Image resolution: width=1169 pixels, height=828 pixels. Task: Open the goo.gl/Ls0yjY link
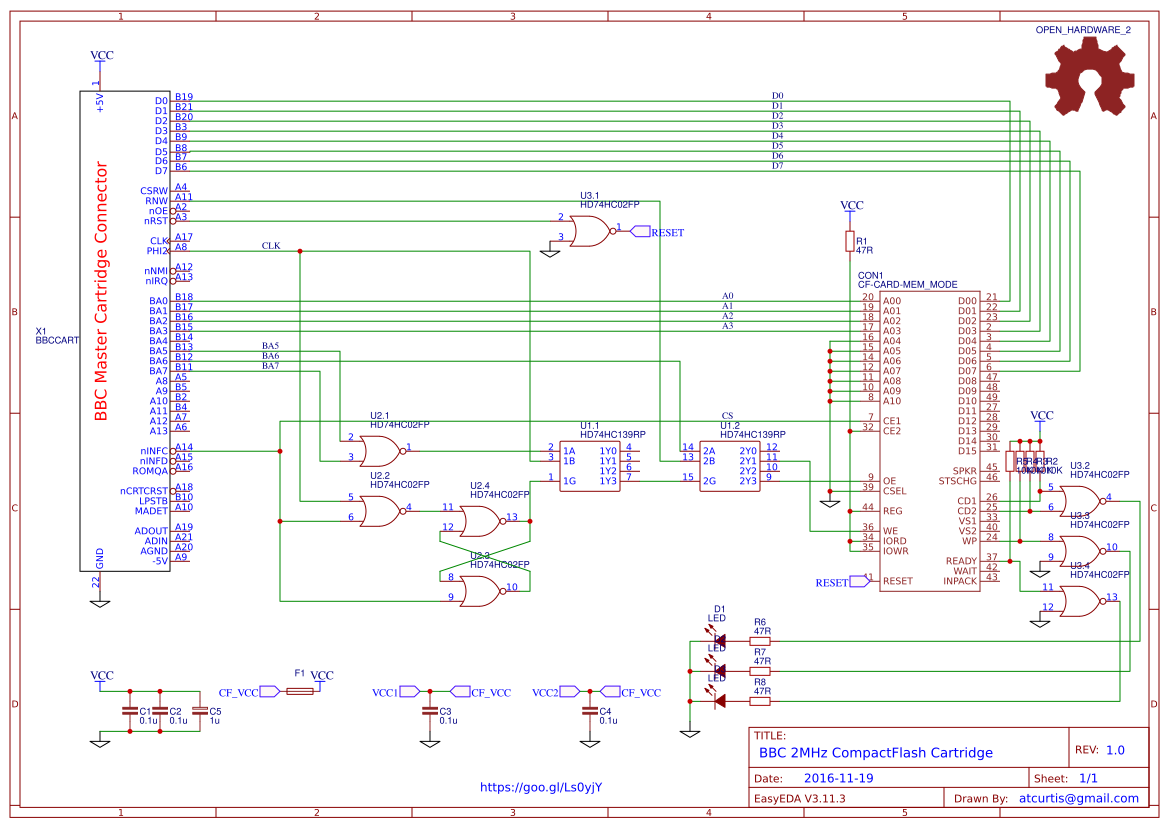(x=541, y=787)
